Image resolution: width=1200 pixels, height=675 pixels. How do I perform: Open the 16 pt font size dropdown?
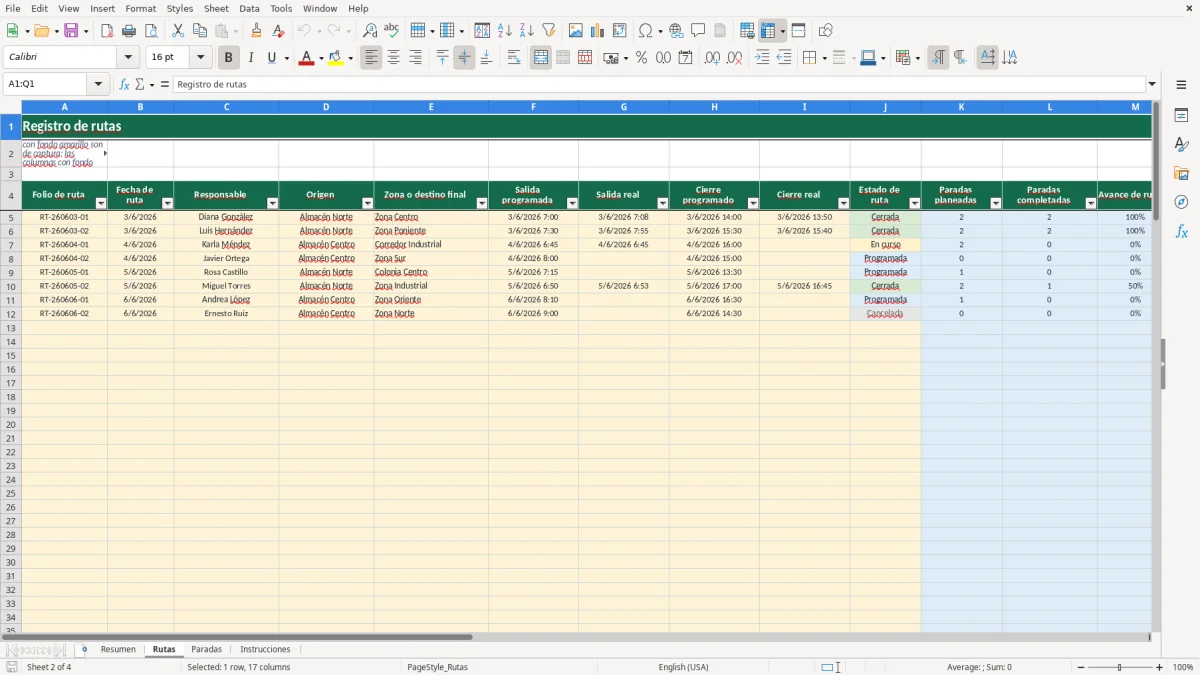[x=200, y=58]
